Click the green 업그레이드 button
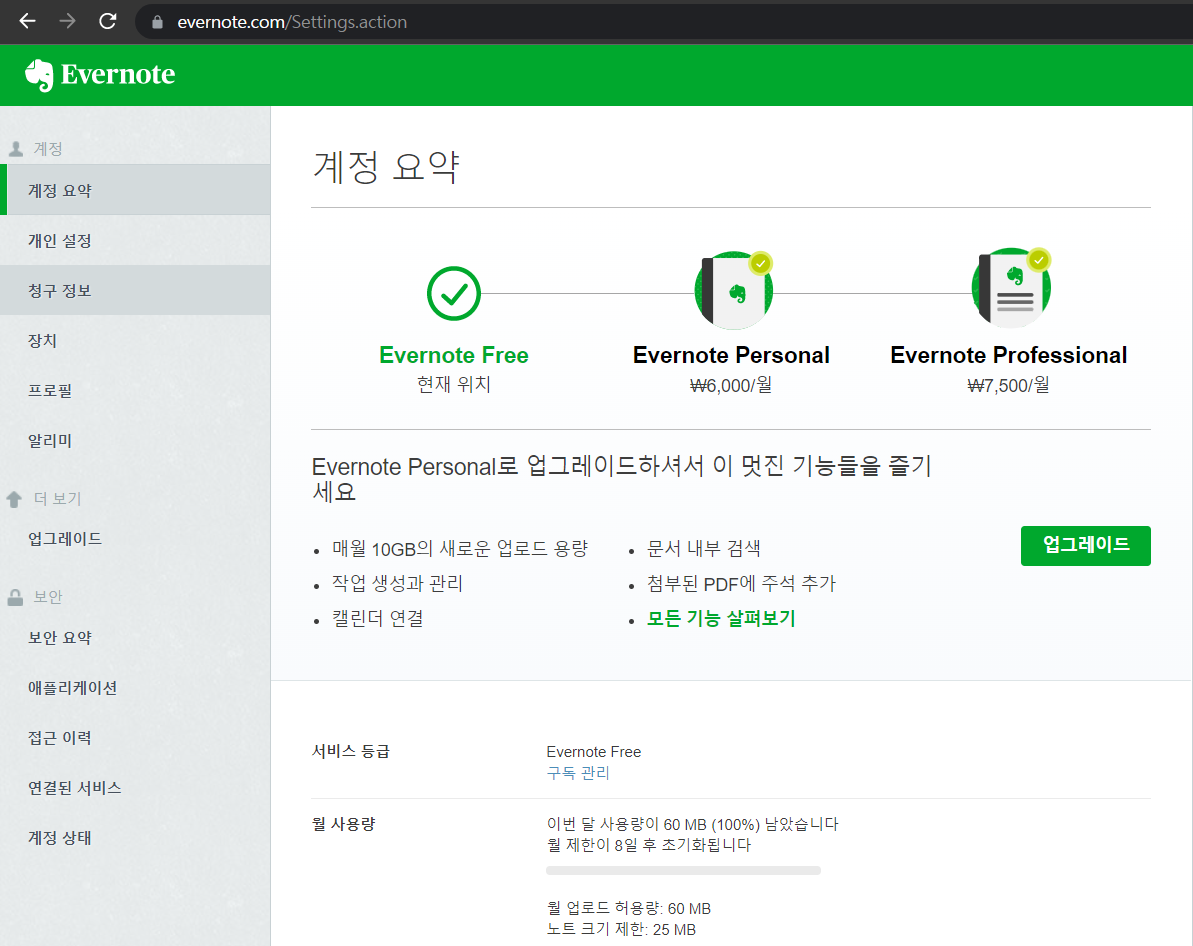 point(1085,546)
